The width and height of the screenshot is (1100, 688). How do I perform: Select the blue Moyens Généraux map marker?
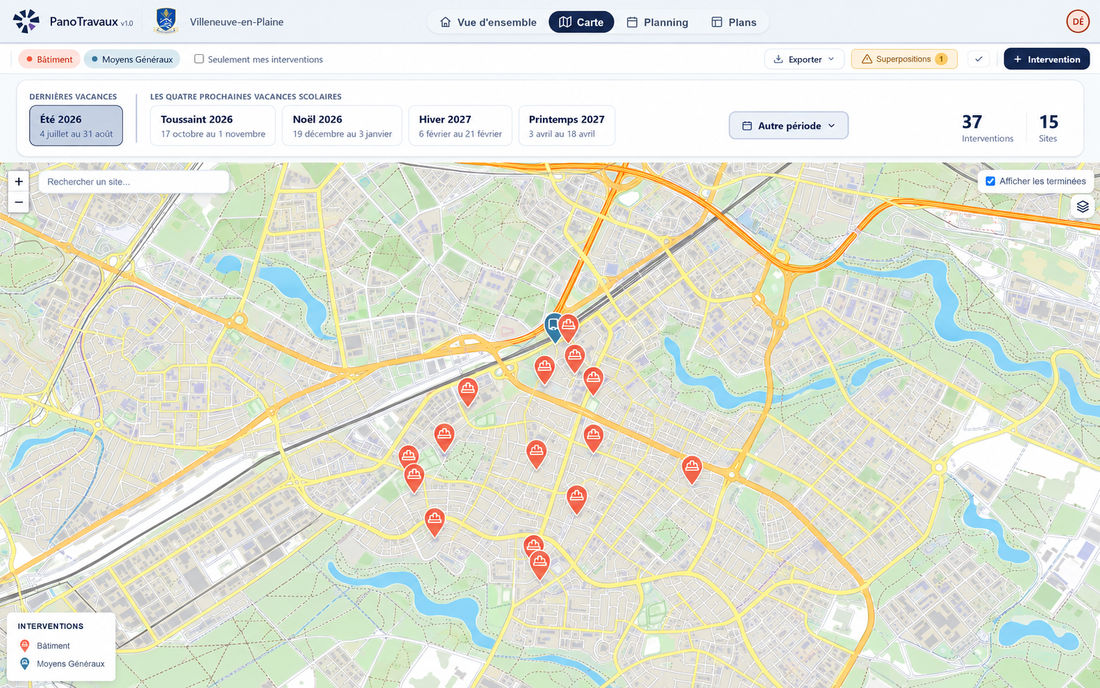pyautogui.click(x=553, y=327)
